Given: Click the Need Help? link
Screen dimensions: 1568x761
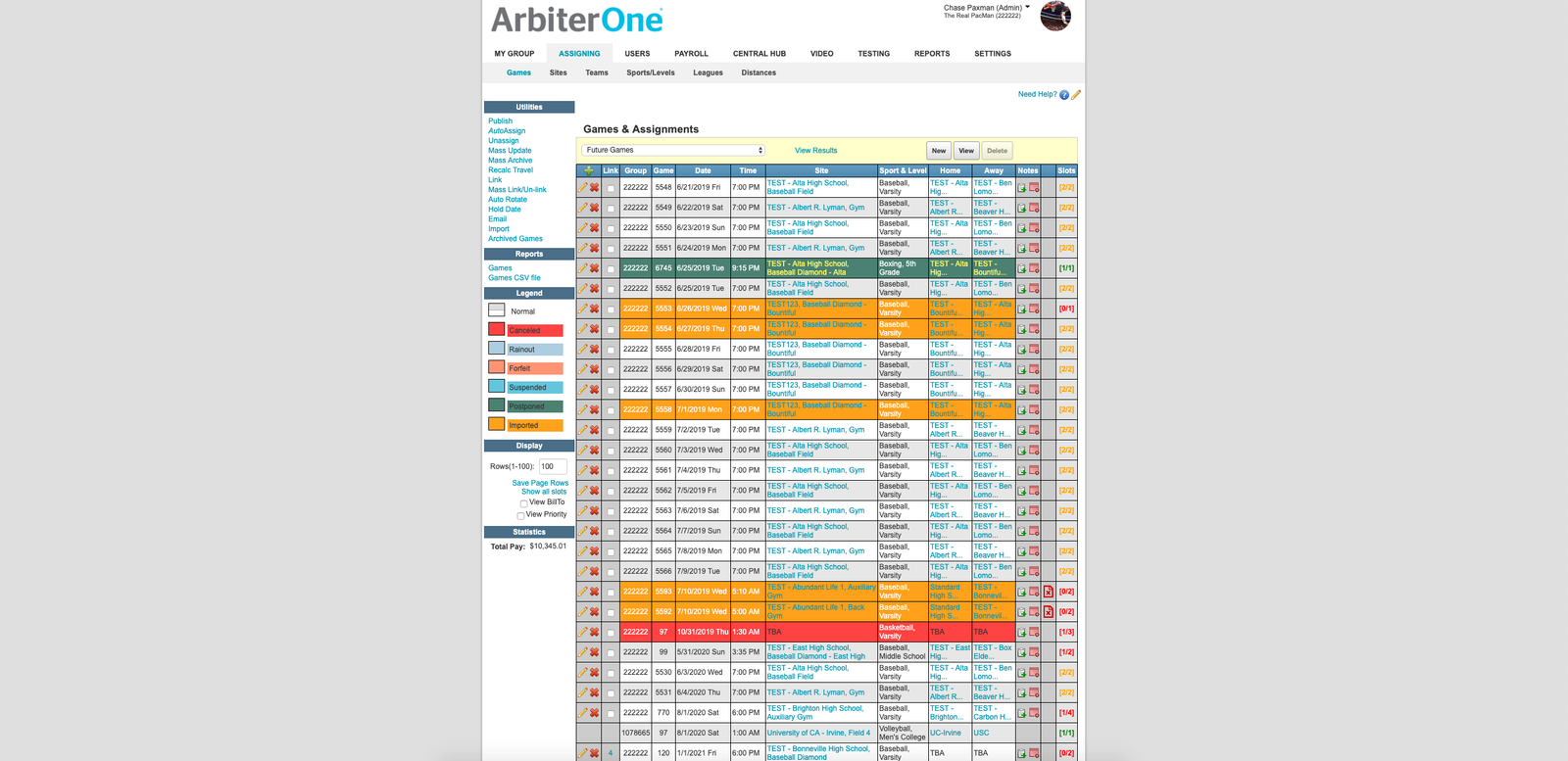Looking at the screenshot, I should coord(1037,95).
